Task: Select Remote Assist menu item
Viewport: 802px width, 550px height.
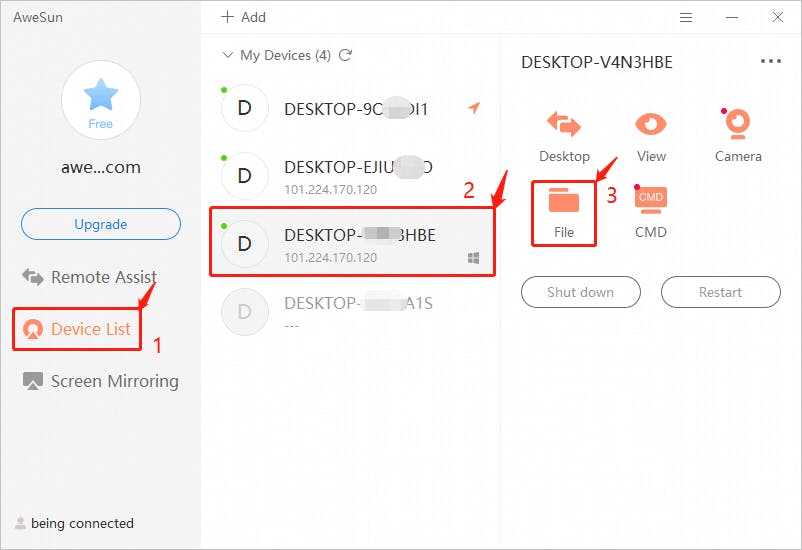Action: tap(90, 277)
